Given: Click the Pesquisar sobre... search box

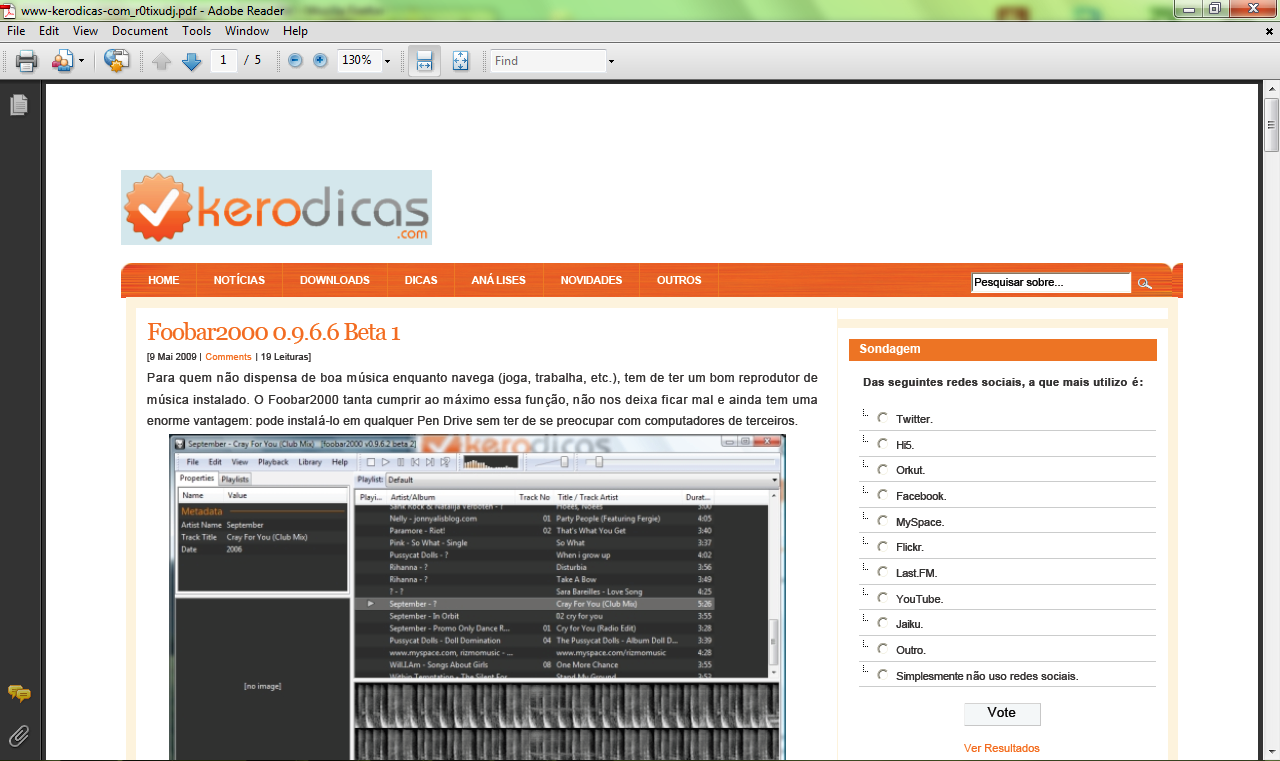Looking at the screenshot, I should [x=1051, y=283].
